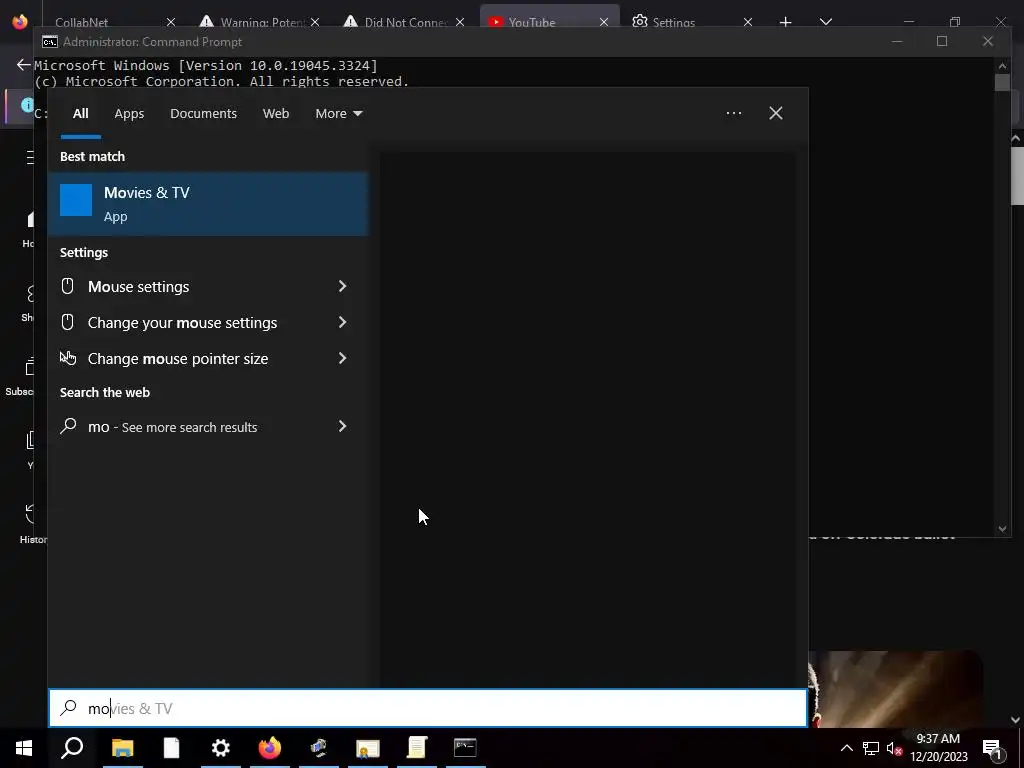Image resolution: width=1024 pixels, height=768 pixels.
Task: Close the YouTube browser tab
Action: coord(603,22)
